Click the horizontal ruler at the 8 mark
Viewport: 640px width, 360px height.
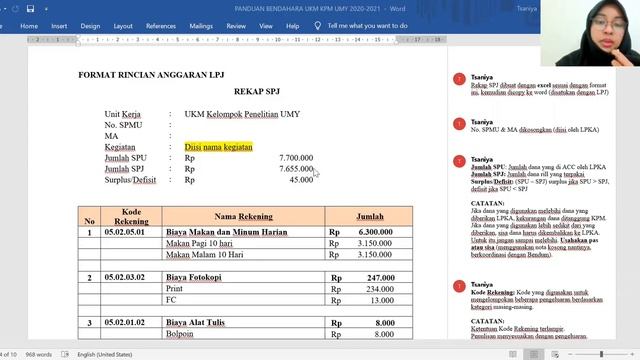237,40
